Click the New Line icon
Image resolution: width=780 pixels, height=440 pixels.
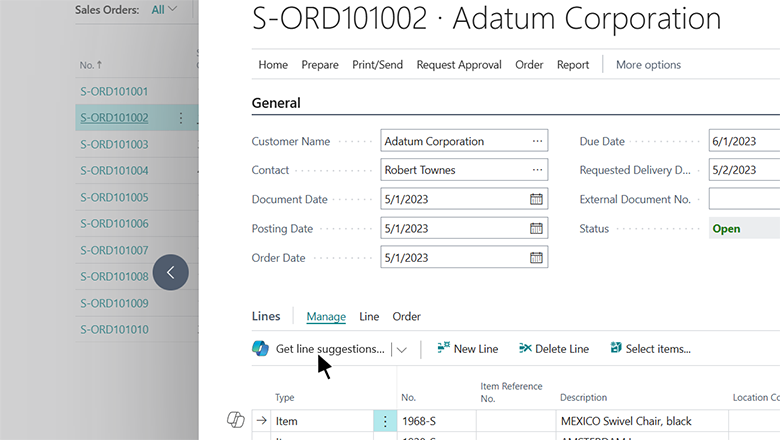pos(443,349)
